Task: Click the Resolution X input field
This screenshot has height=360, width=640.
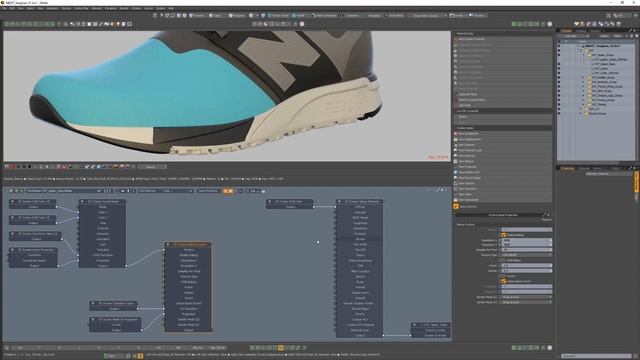Action: point(527,240)
